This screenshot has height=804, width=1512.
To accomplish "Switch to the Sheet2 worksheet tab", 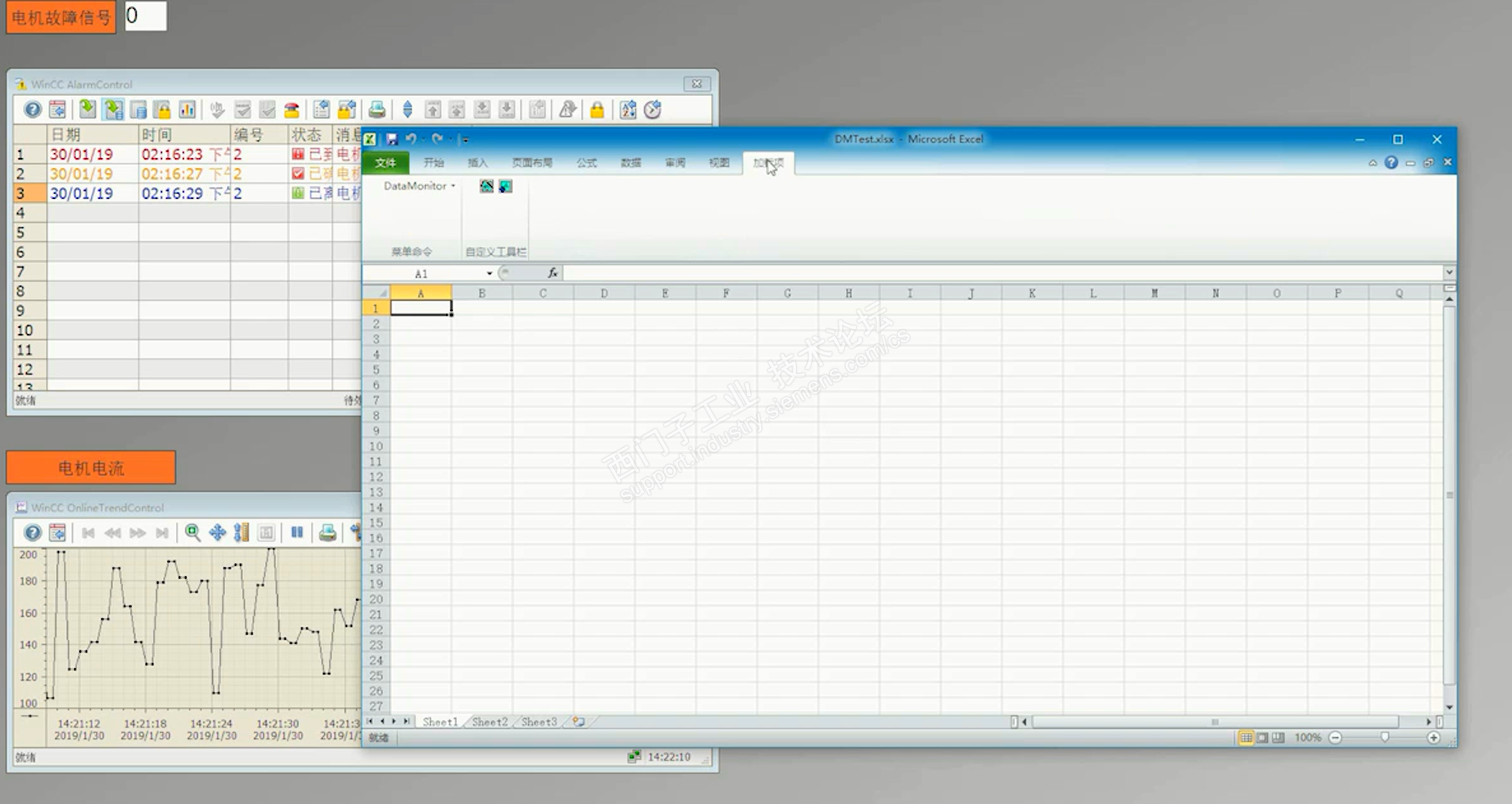I will tap(489, 722).
